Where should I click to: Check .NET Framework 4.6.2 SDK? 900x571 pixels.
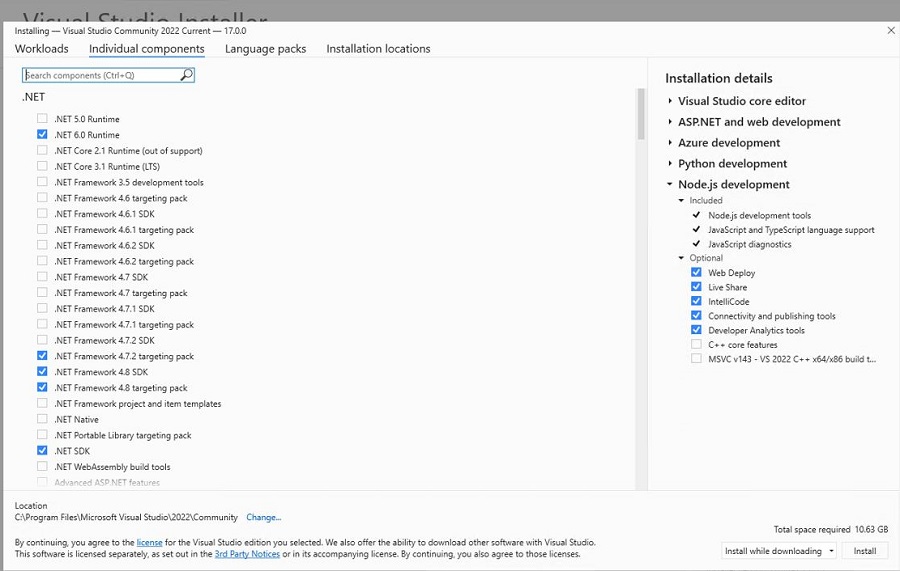pos(42,245)
